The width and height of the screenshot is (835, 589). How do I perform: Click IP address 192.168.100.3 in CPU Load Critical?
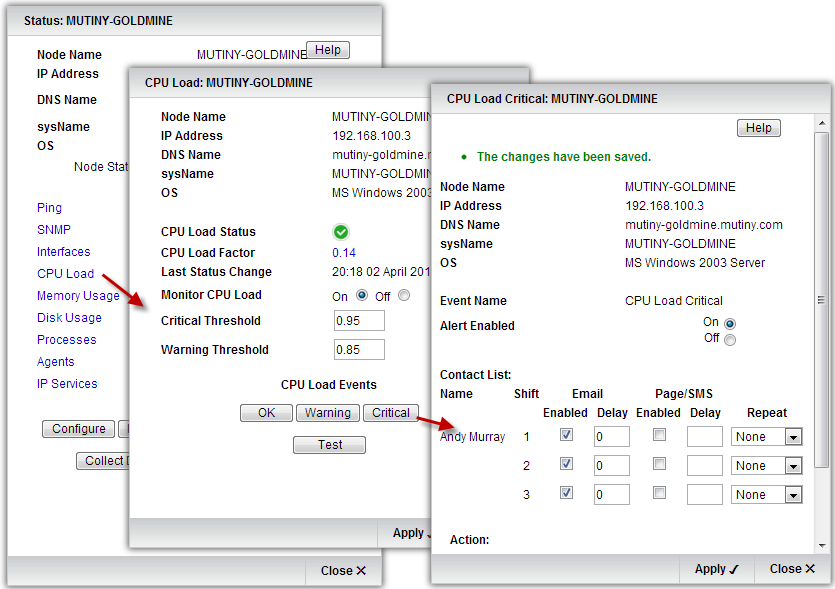point(665,206)
